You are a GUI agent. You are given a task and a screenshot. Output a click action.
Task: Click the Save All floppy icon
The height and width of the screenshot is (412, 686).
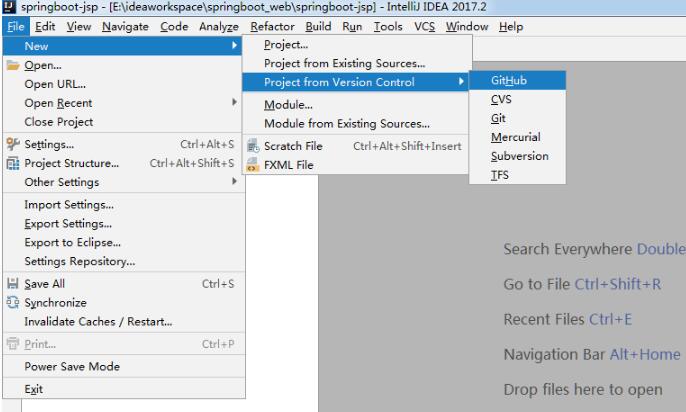pyautogui.click(x=13, y=283)
